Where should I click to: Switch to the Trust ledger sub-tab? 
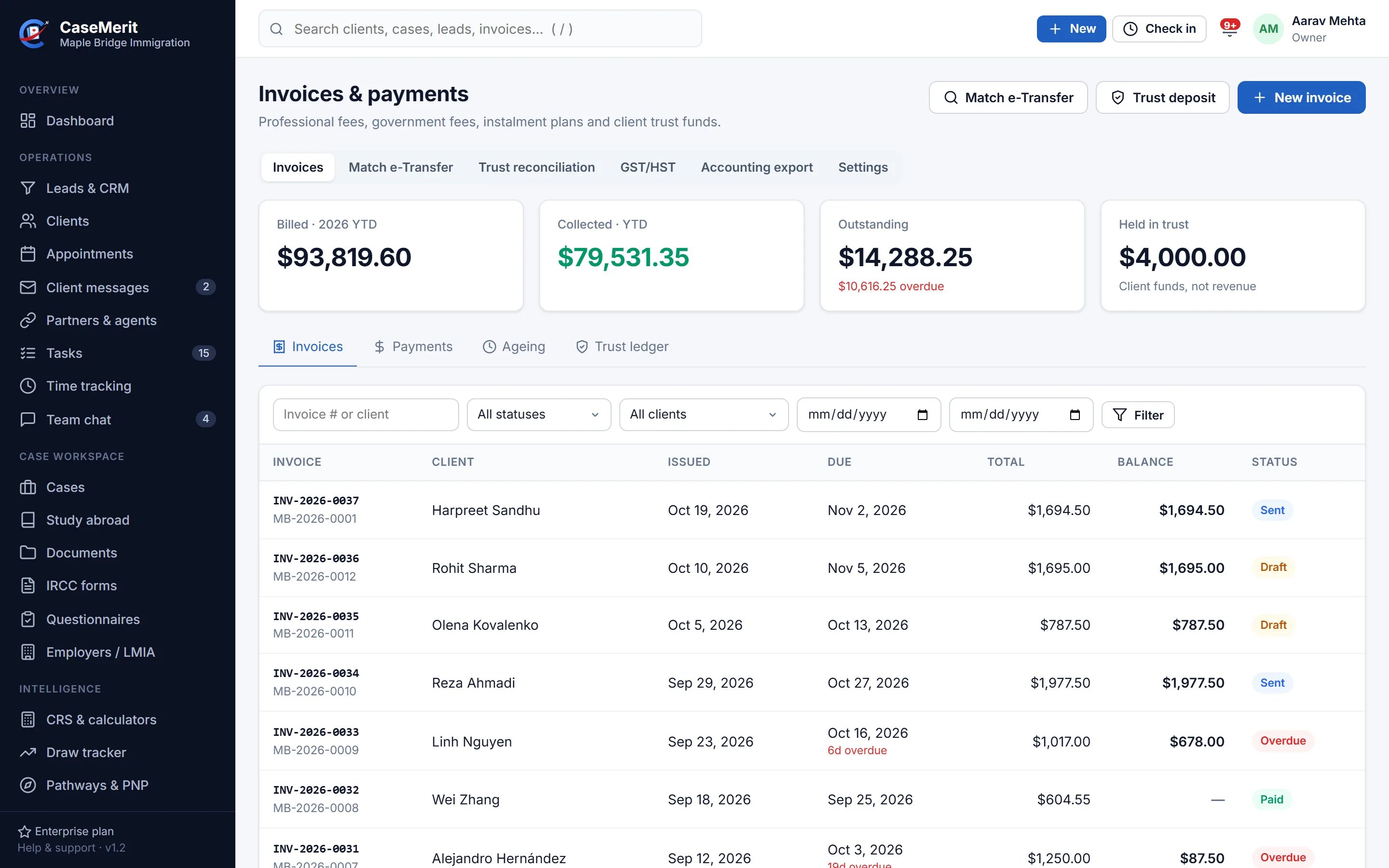pyautogui.click(x=622, y=346)
